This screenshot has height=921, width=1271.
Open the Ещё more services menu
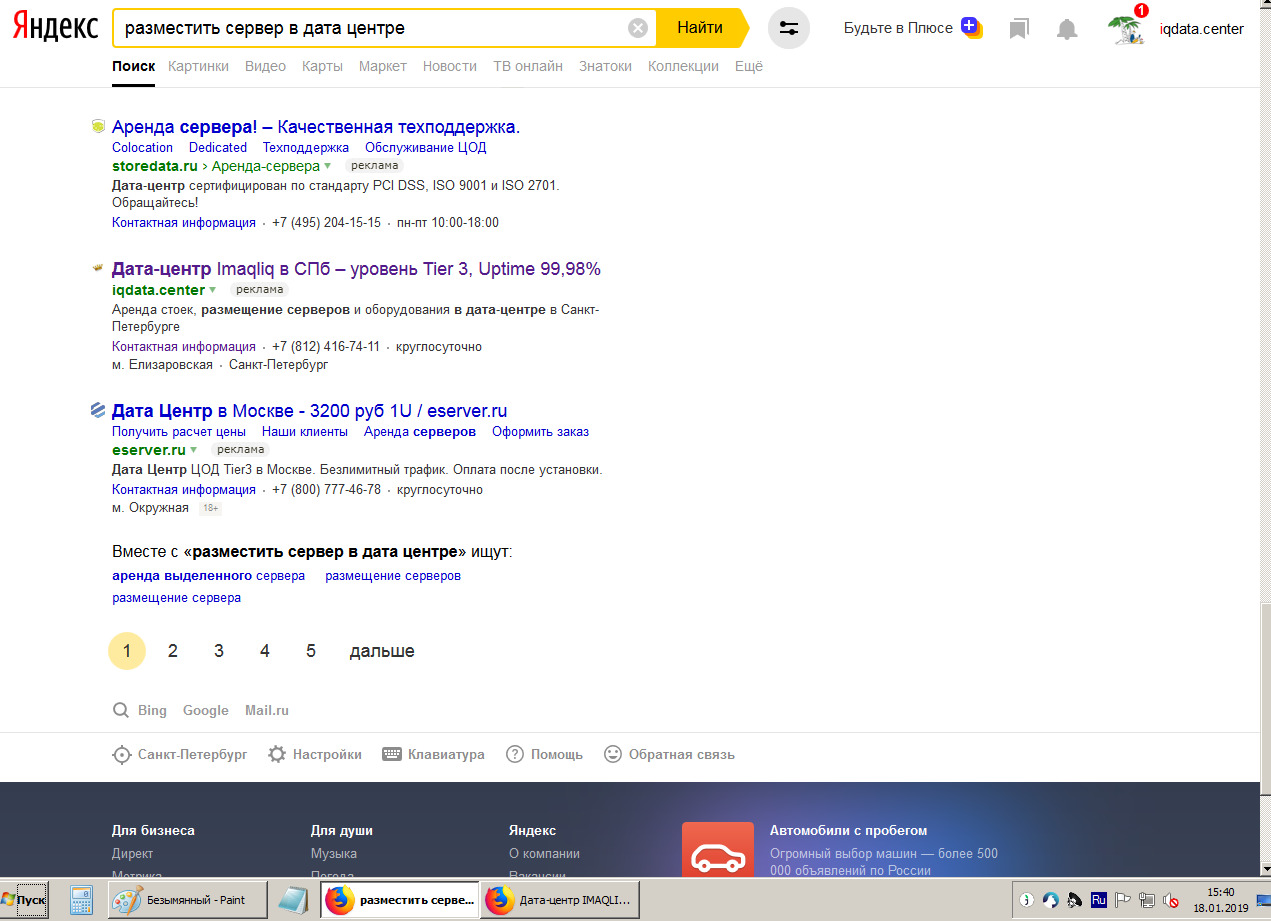coord(749,66)
